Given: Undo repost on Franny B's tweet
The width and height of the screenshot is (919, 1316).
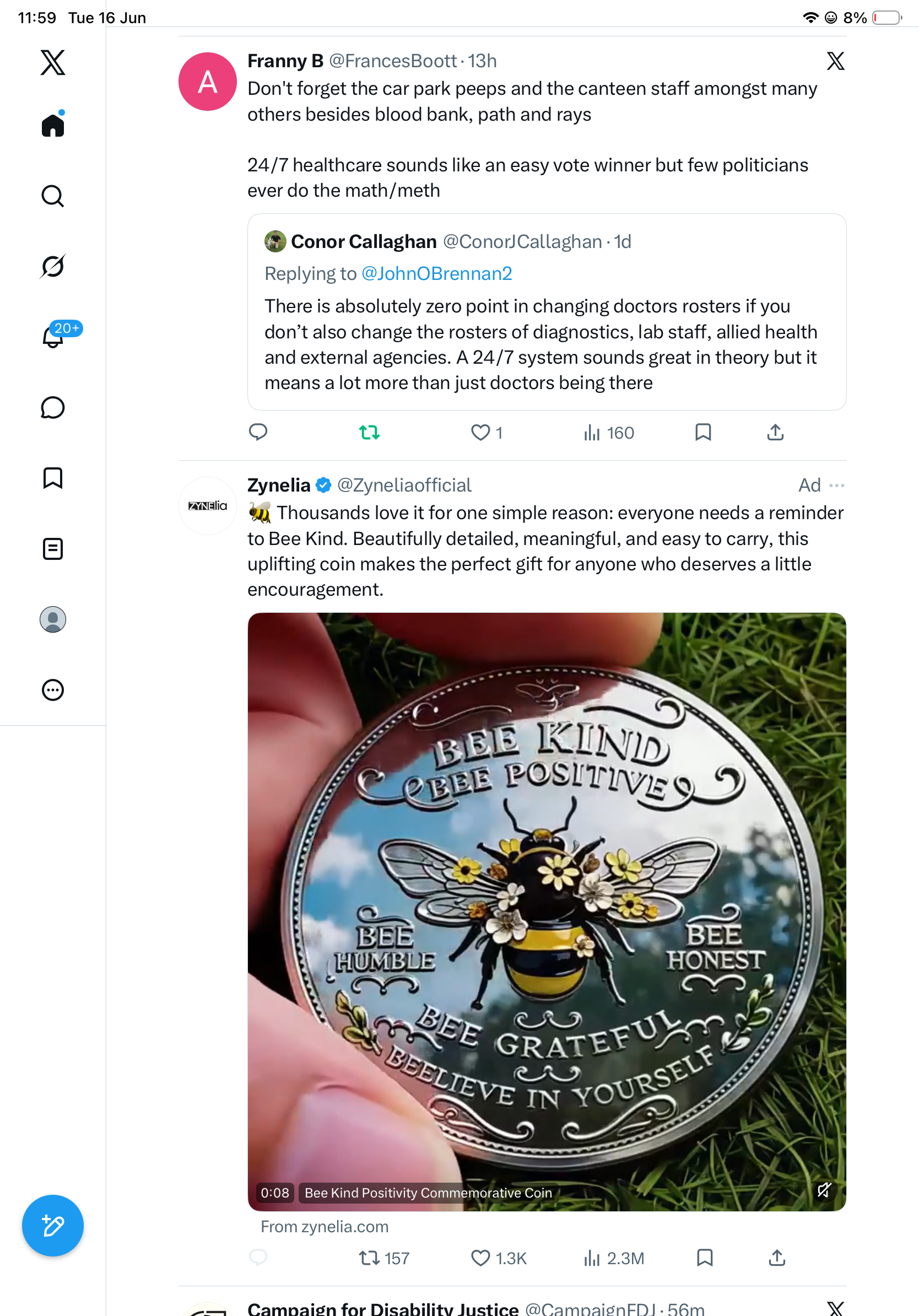Looking at the screenshot, I should [x=370, y=432].
